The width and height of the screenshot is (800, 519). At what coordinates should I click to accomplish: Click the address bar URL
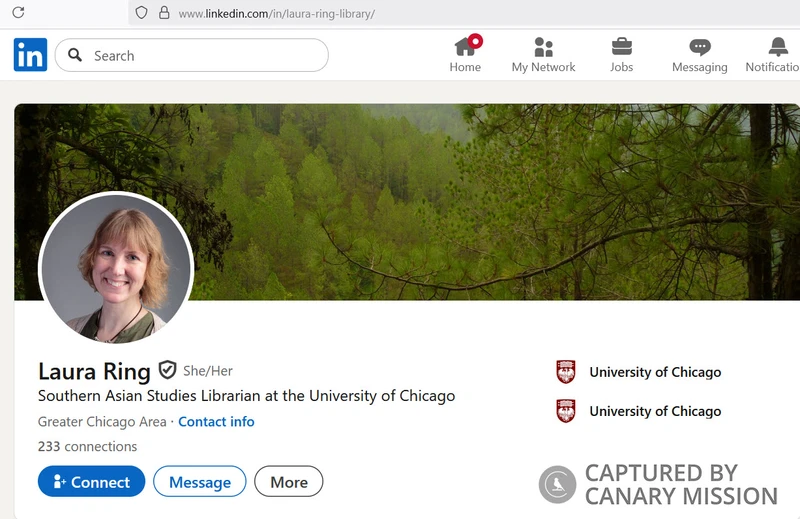point(277,14)
